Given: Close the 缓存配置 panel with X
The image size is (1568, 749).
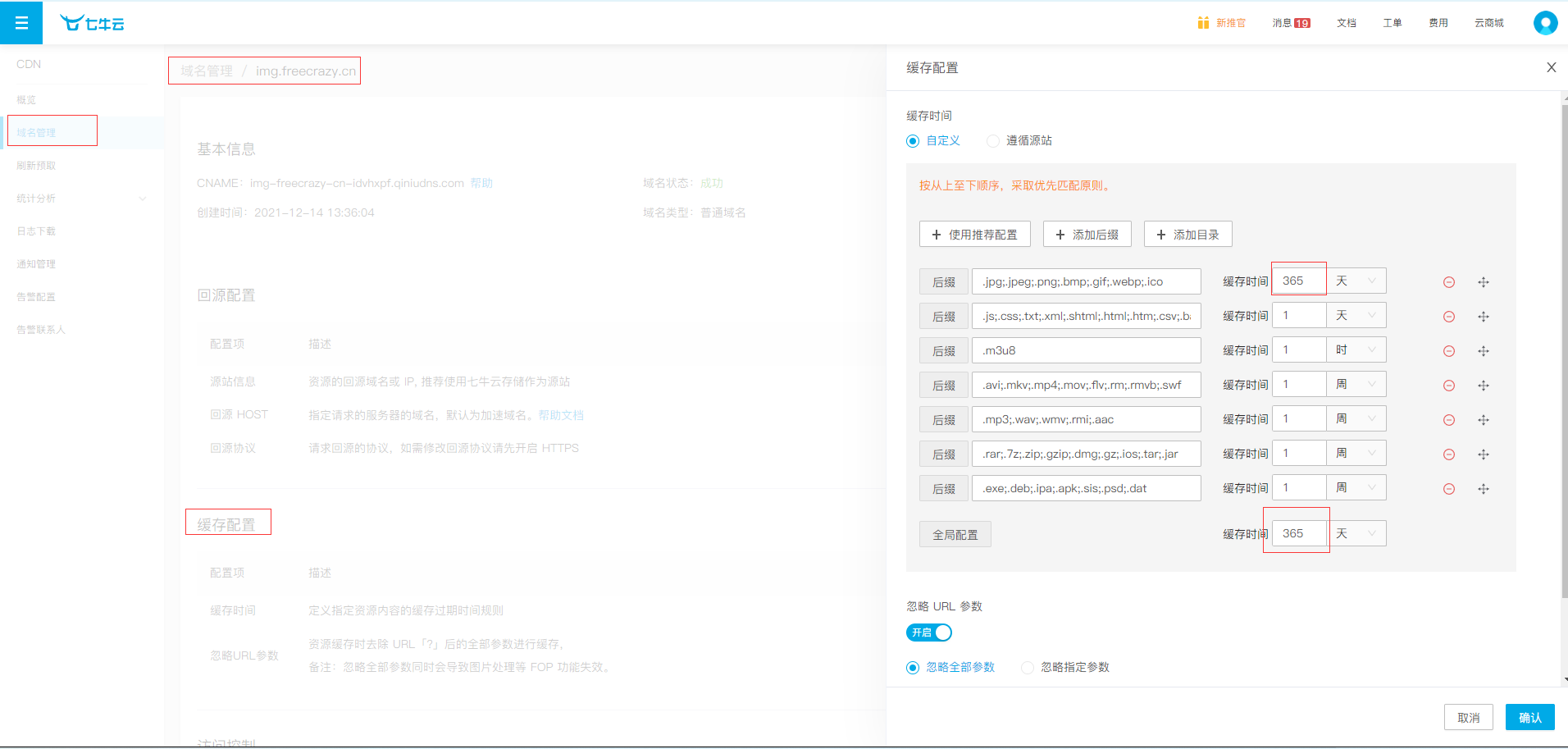Looking at the screenshot, I should (1551, 67).
